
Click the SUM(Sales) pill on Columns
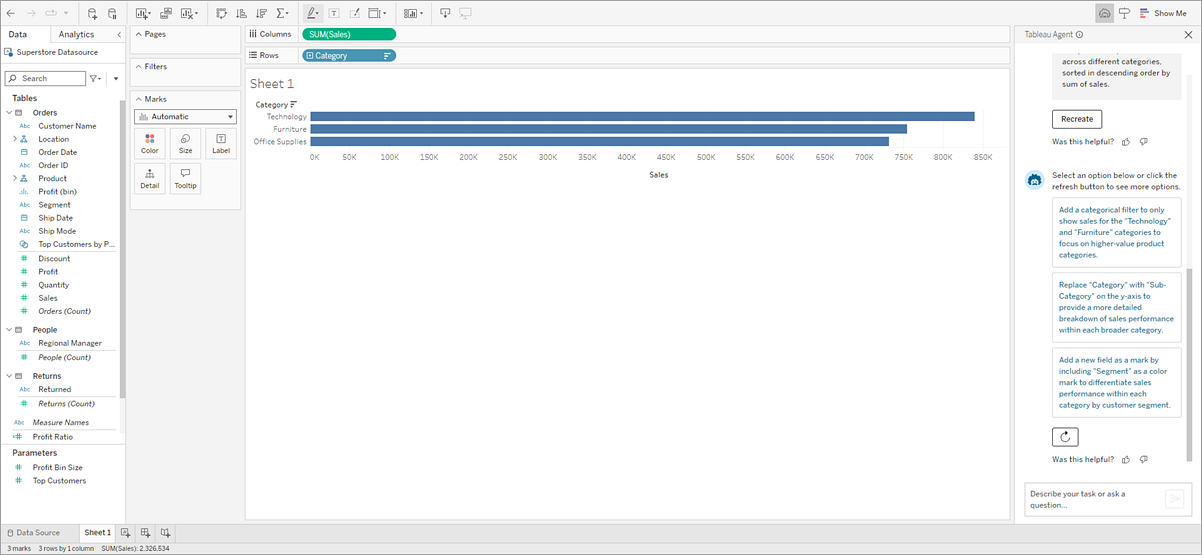pos(349,34)
